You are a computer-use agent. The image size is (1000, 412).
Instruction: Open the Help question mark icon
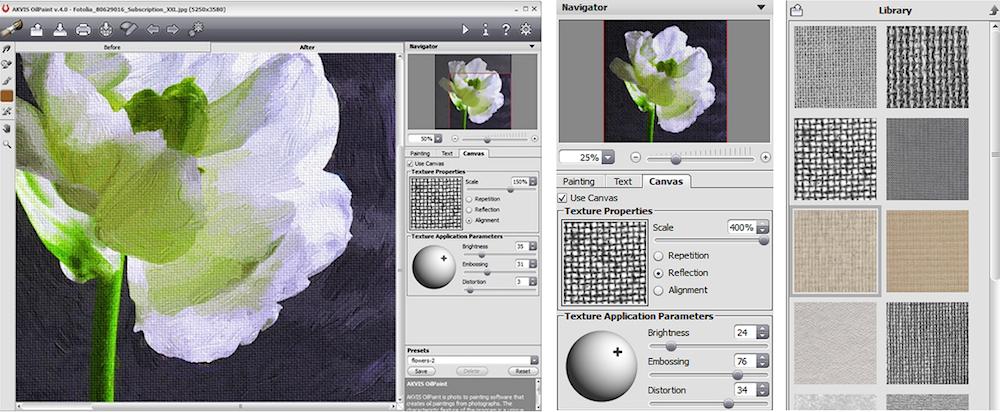(506, 29)
